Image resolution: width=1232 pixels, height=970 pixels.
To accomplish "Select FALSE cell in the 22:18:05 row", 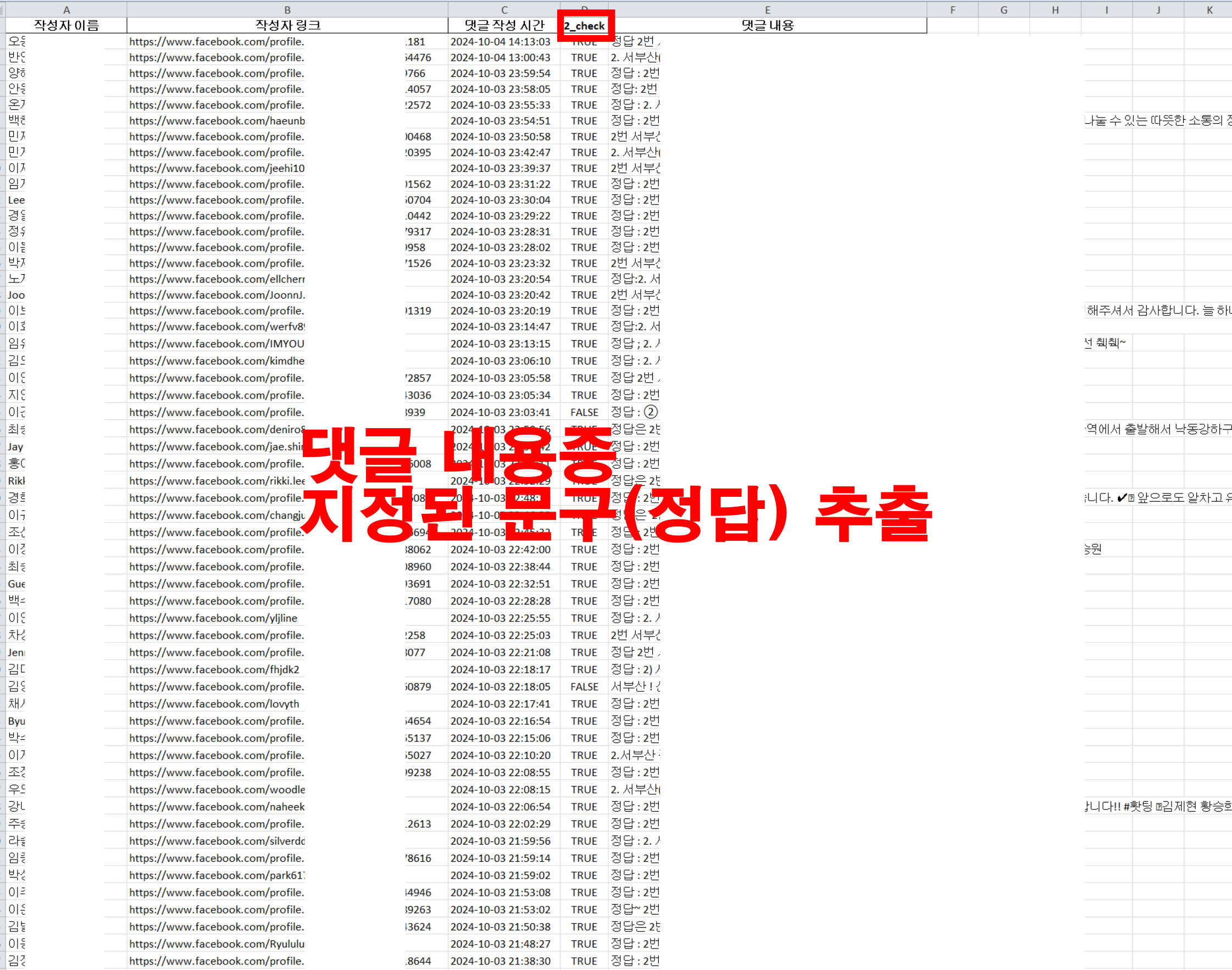I will click(584, 687).
